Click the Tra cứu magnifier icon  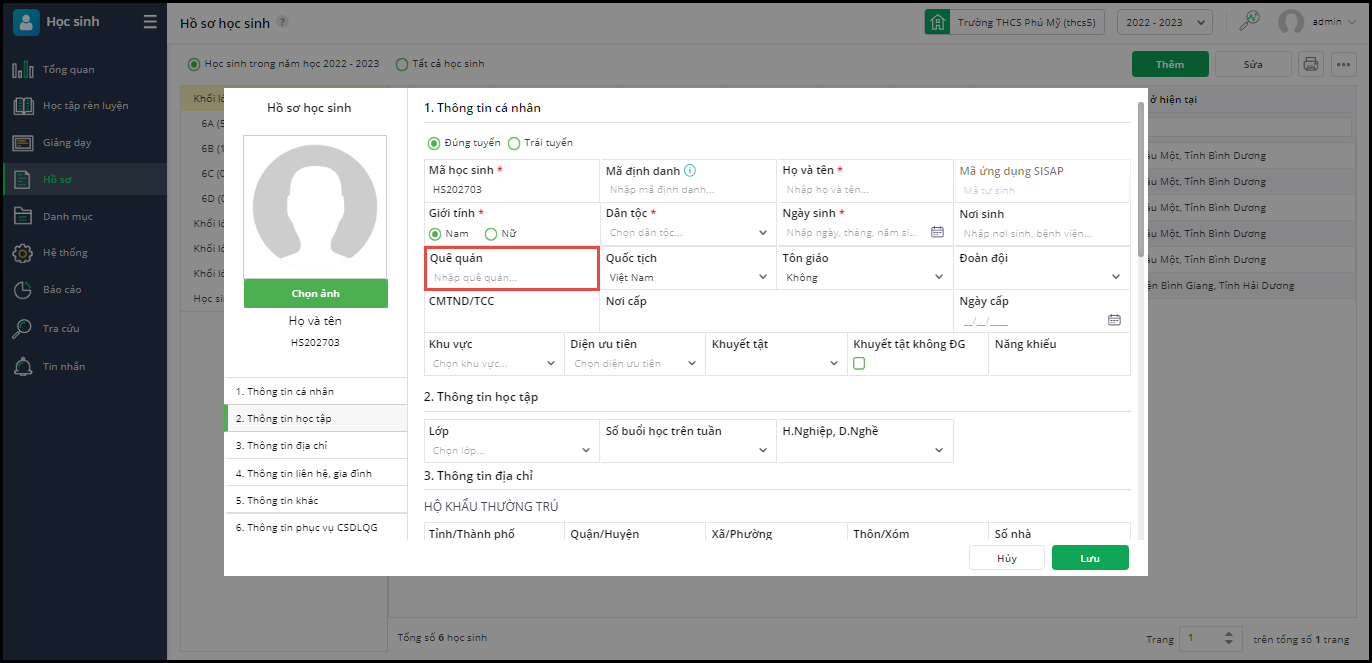coord(23,328)
